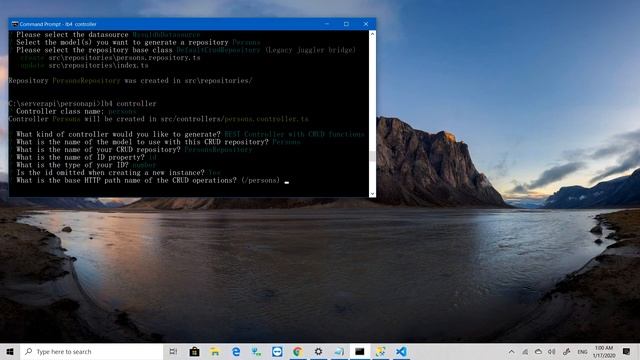Open the Windows Start menu

[10, 351]
